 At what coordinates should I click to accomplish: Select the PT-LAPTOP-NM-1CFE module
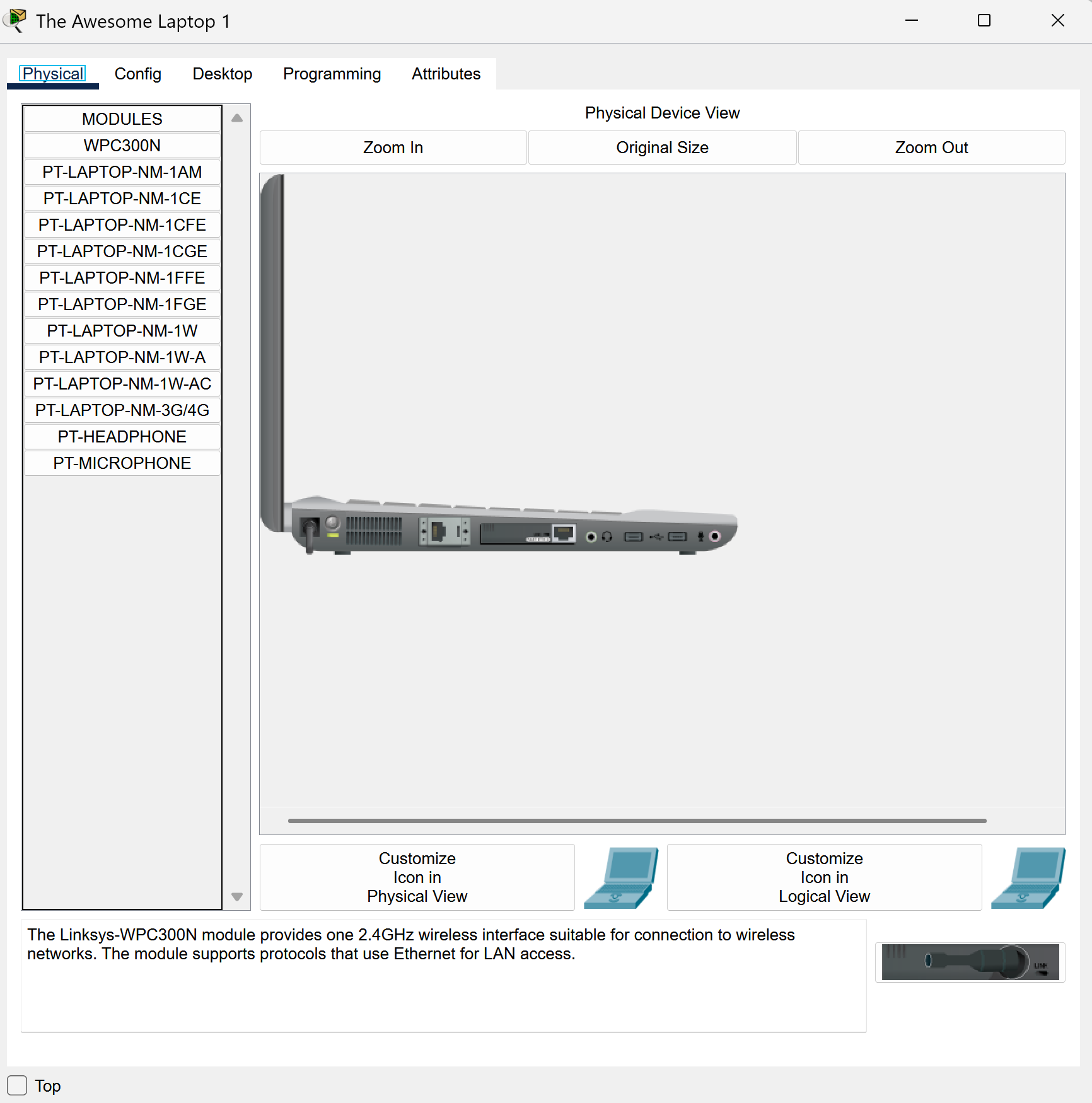[122, 225]
